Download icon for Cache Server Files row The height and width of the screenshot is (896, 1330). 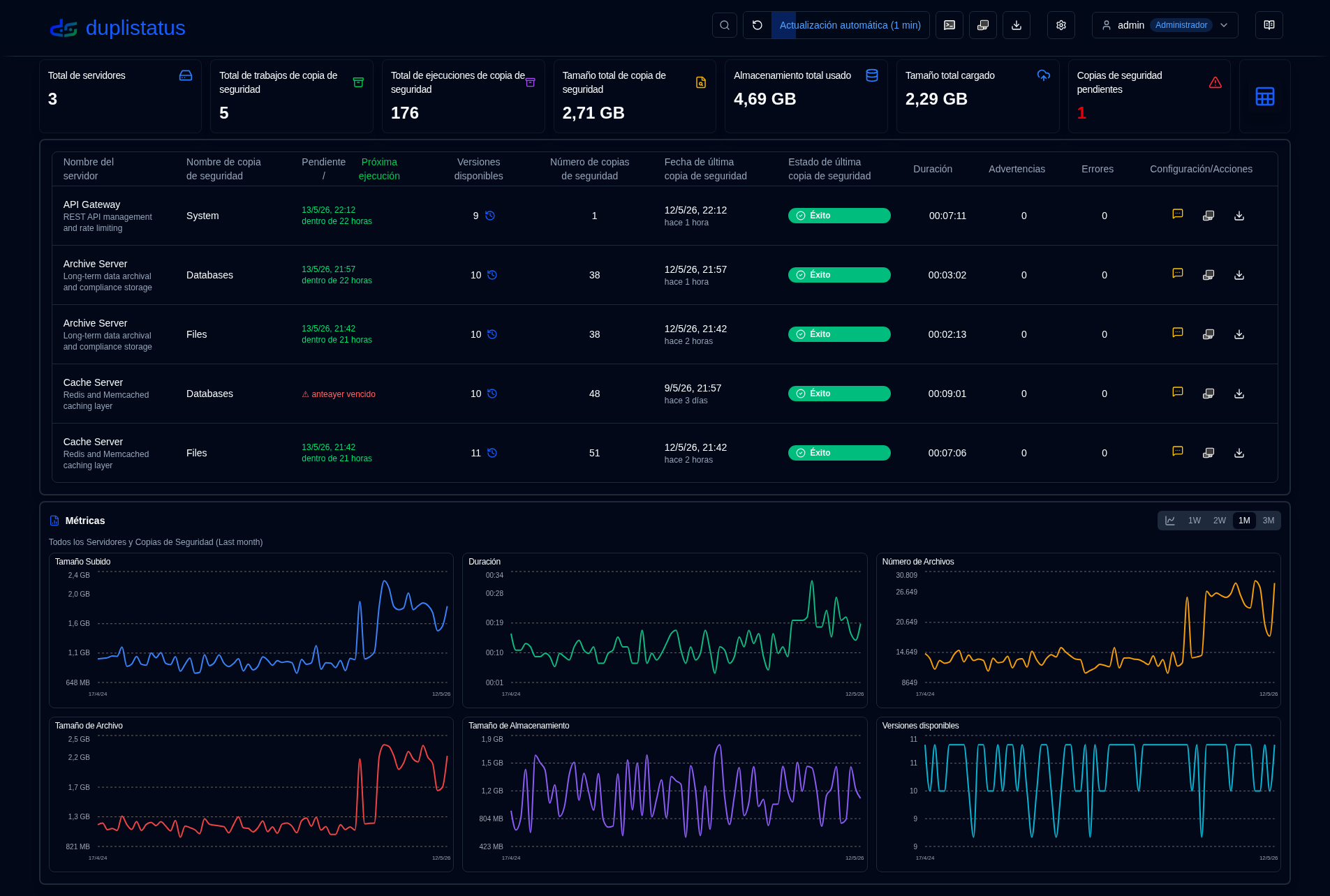coord(1239,453)
